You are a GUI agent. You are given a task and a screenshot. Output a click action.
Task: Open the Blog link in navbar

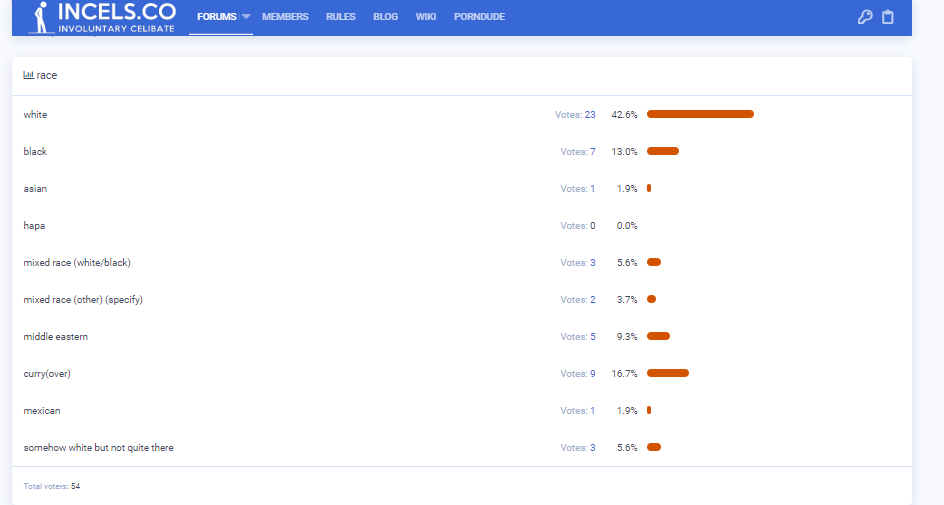click(385, 17)
